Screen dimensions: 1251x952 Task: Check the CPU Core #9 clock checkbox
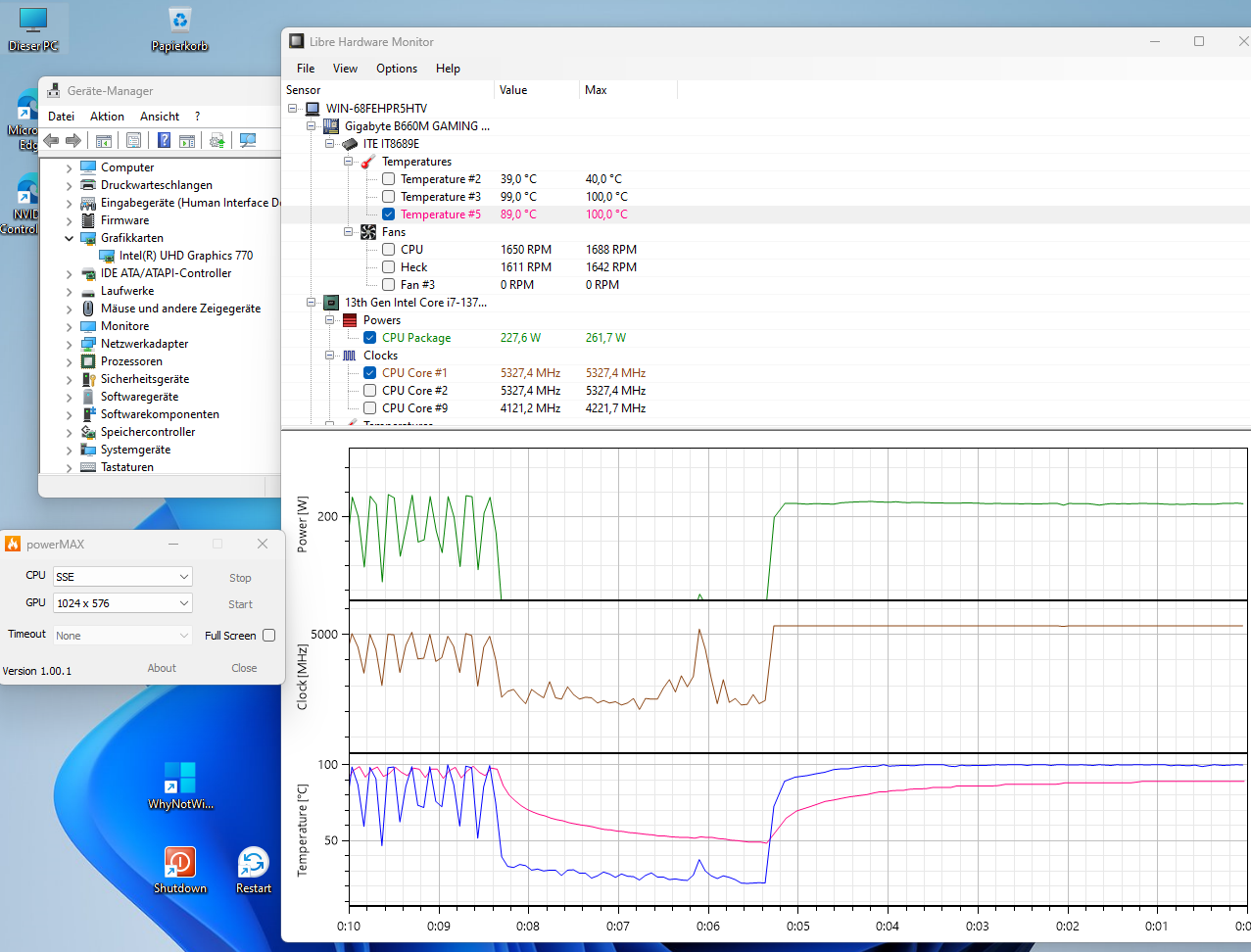[x=369, y=408]
